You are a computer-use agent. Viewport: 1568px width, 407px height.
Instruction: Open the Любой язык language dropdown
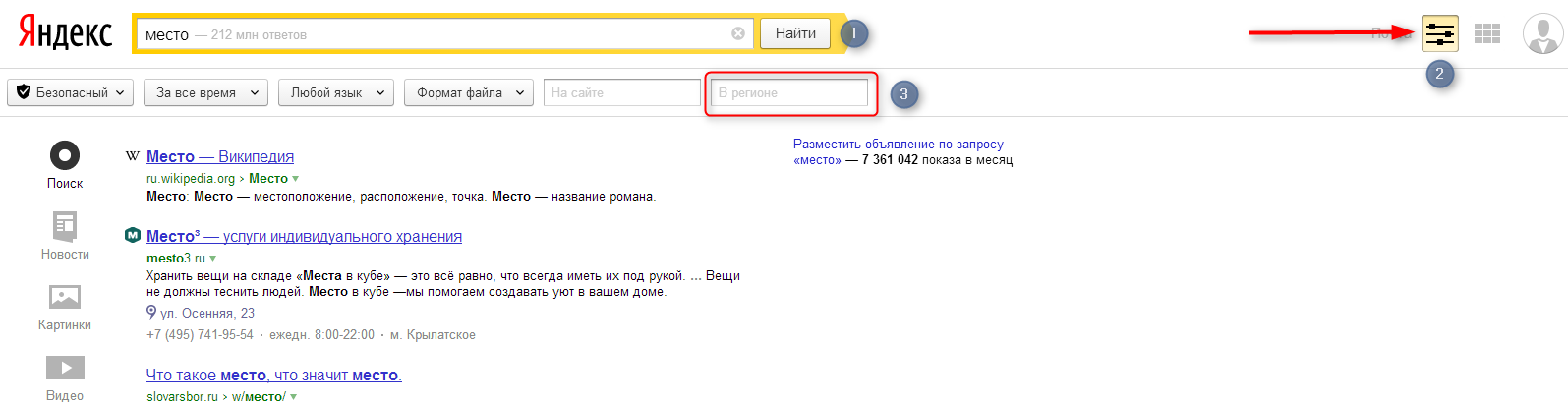[x=336, y=92]
